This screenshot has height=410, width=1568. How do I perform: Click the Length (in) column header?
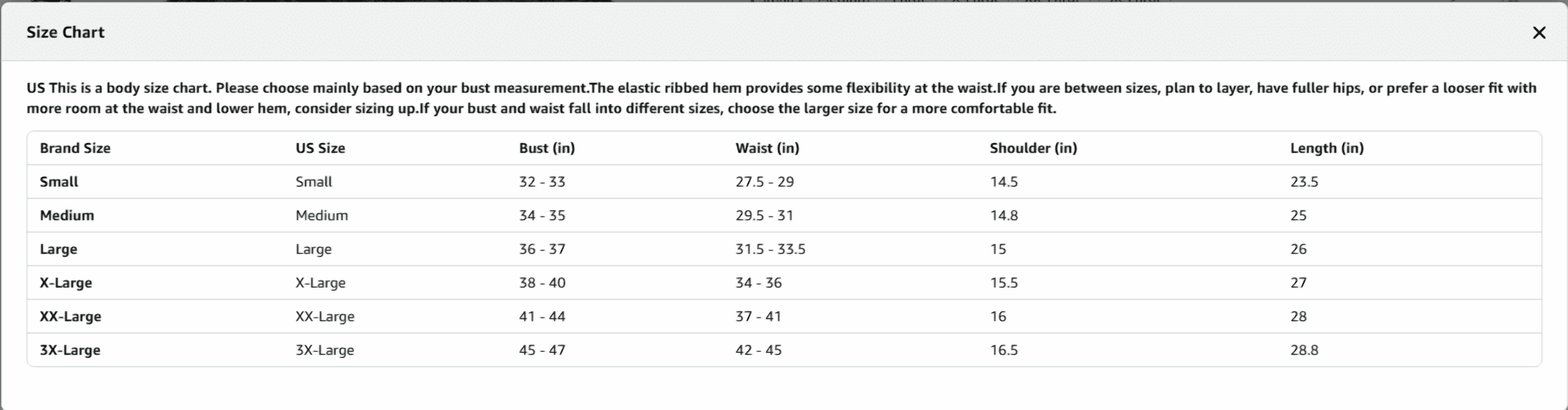coord(1326,148)
